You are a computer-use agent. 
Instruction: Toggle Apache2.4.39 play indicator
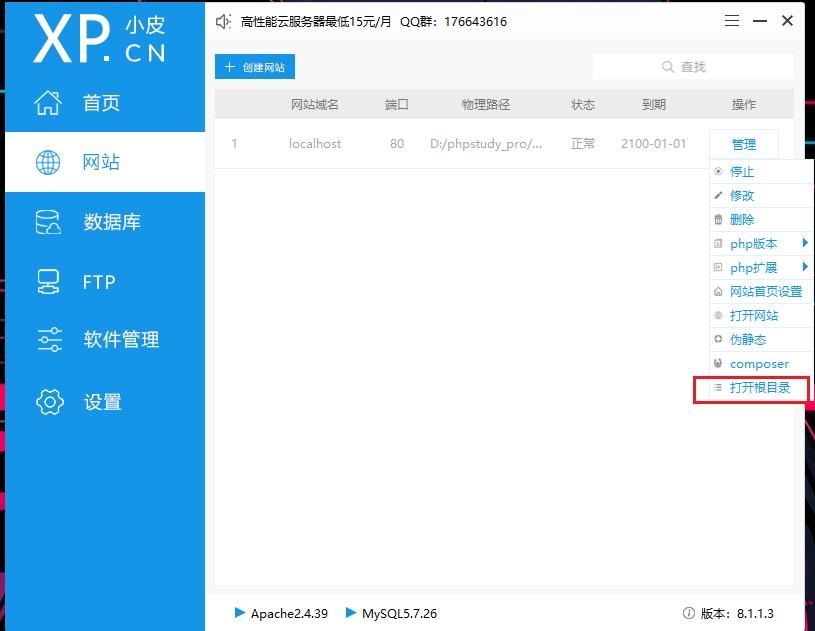tap(239, 612)
